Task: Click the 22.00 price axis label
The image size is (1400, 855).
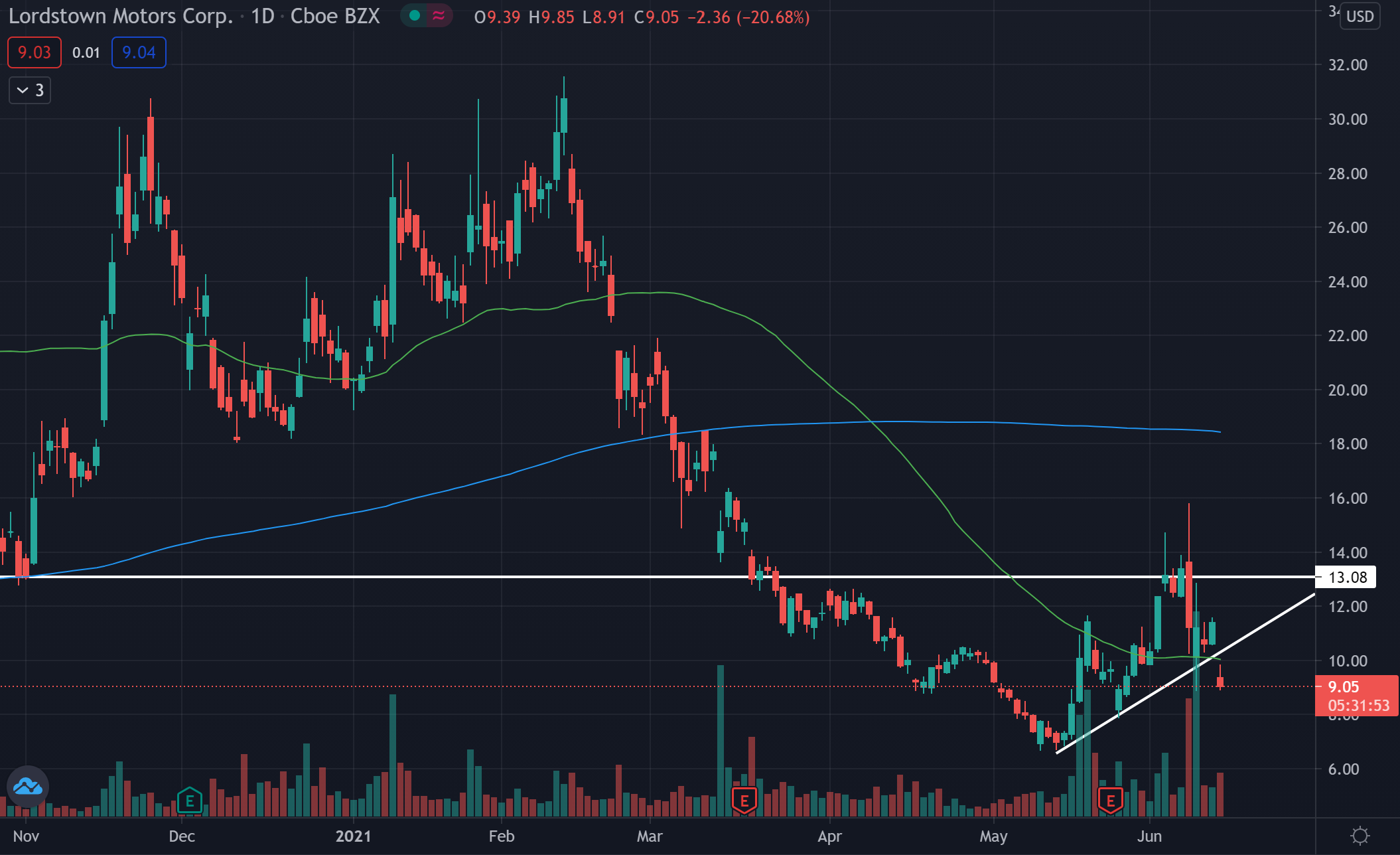Action: (x=1348, y=336)
